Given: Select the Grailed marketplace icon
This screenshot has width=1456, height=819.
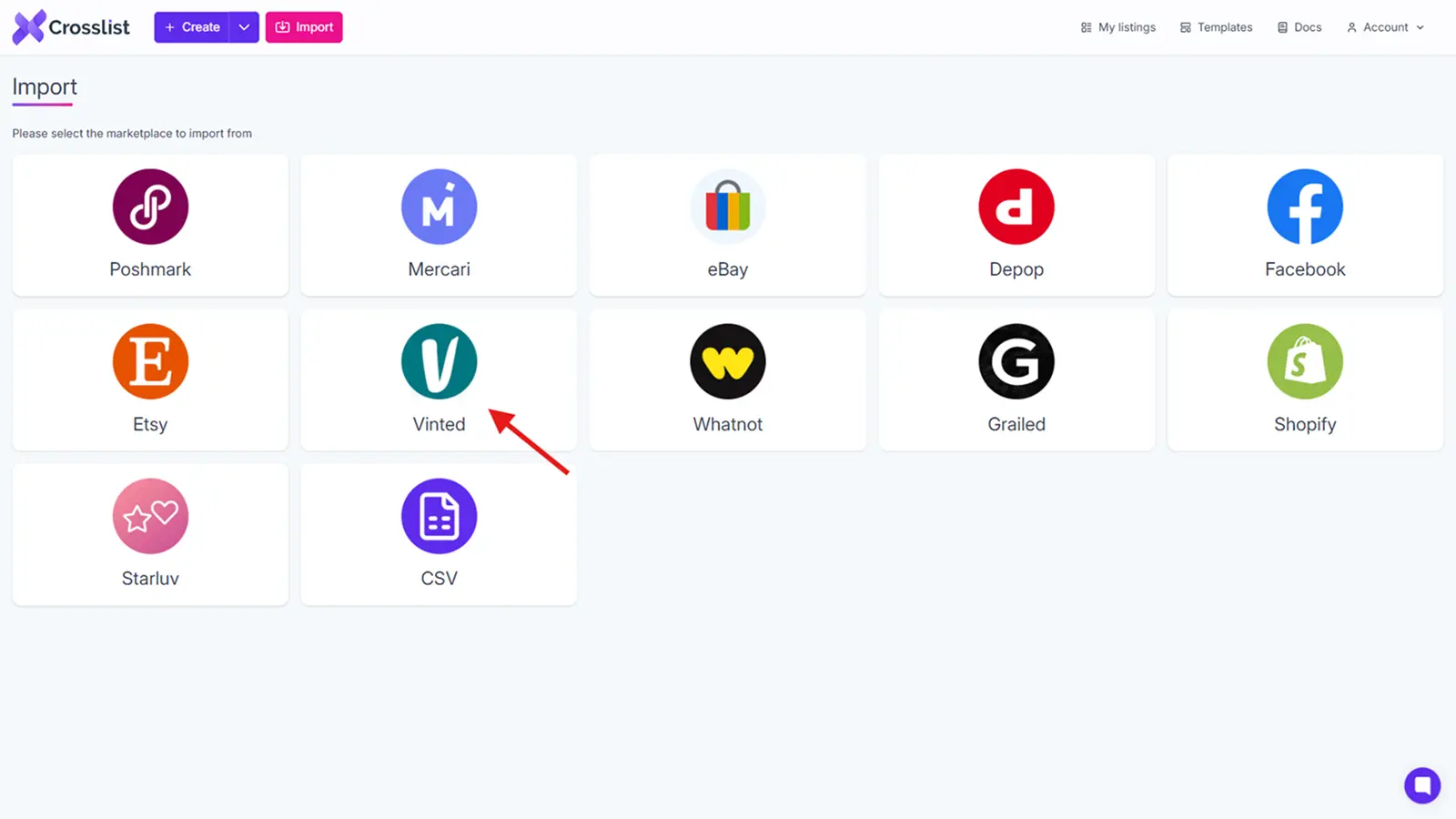Looking at the screenshot, I should coord(1016,361).
